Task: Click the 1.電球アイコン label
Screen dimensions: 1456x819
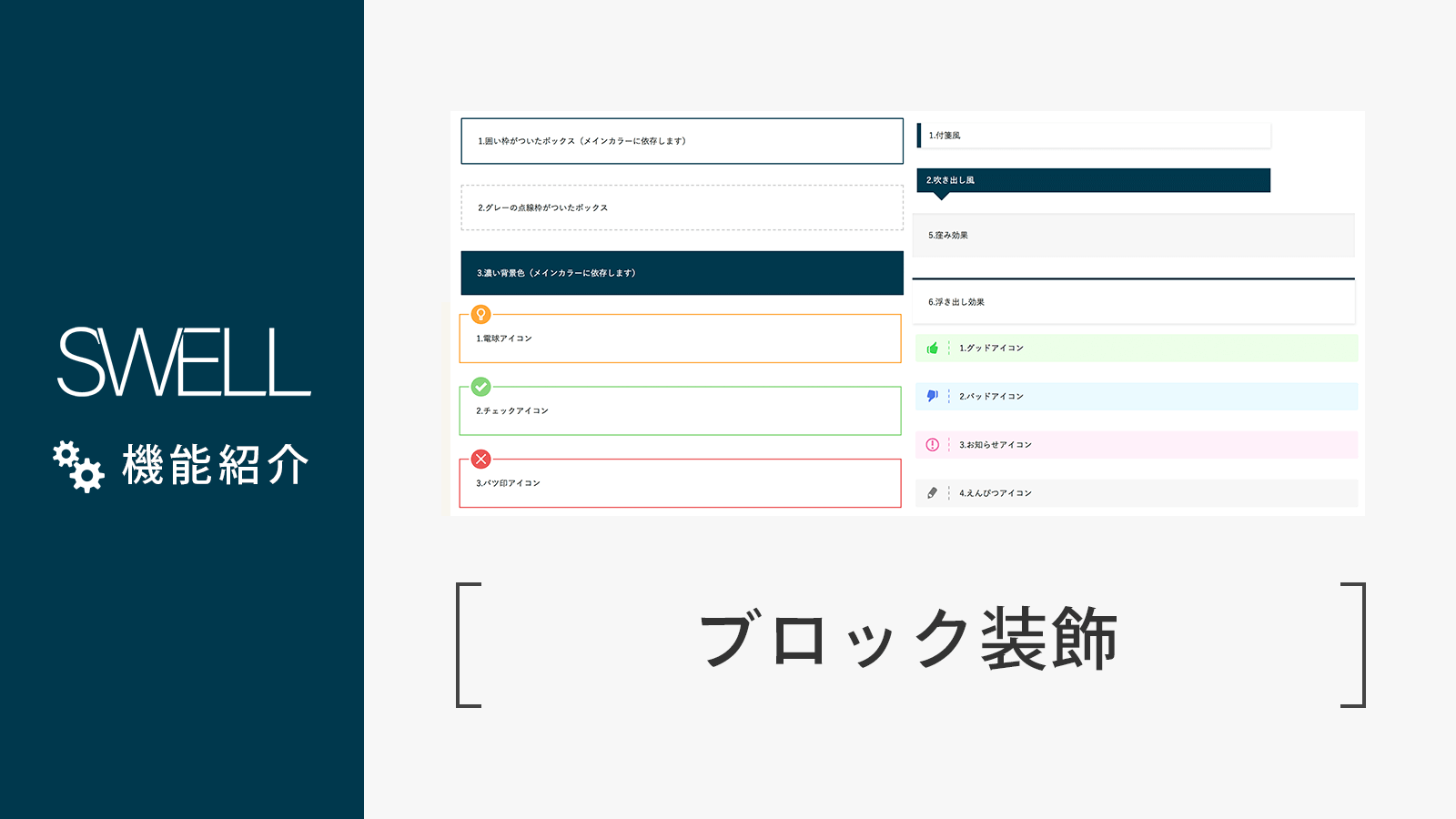Action: tap(504, 339)
